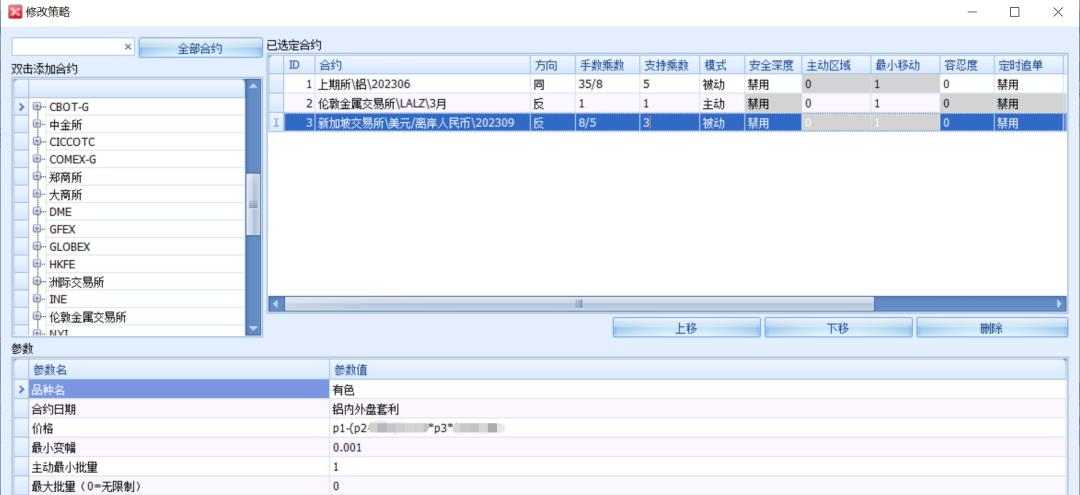Click the 安全深度 column header
Viewport: 1080px width, 495px height.
(773, 65)
